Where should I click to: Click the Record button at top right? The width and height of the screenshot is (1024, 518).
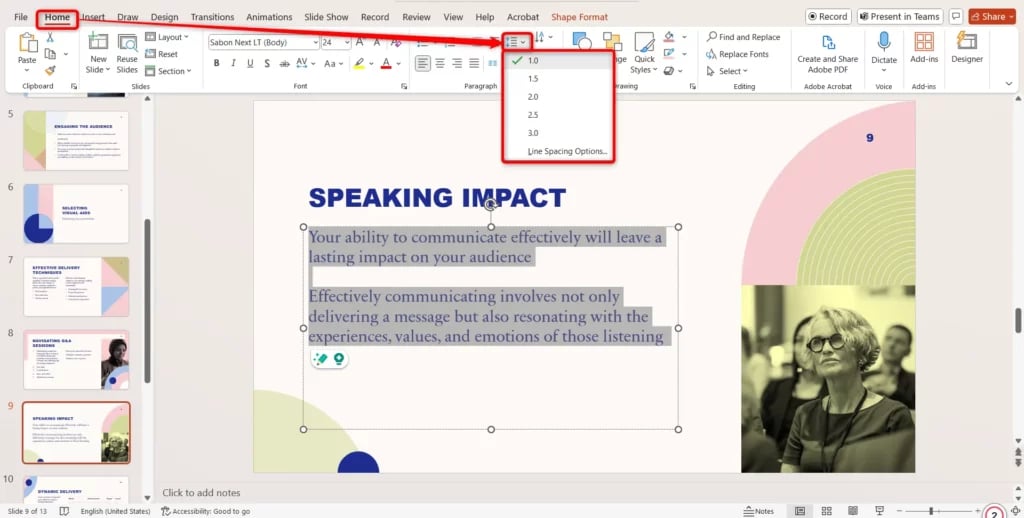(x=827, y=16)
